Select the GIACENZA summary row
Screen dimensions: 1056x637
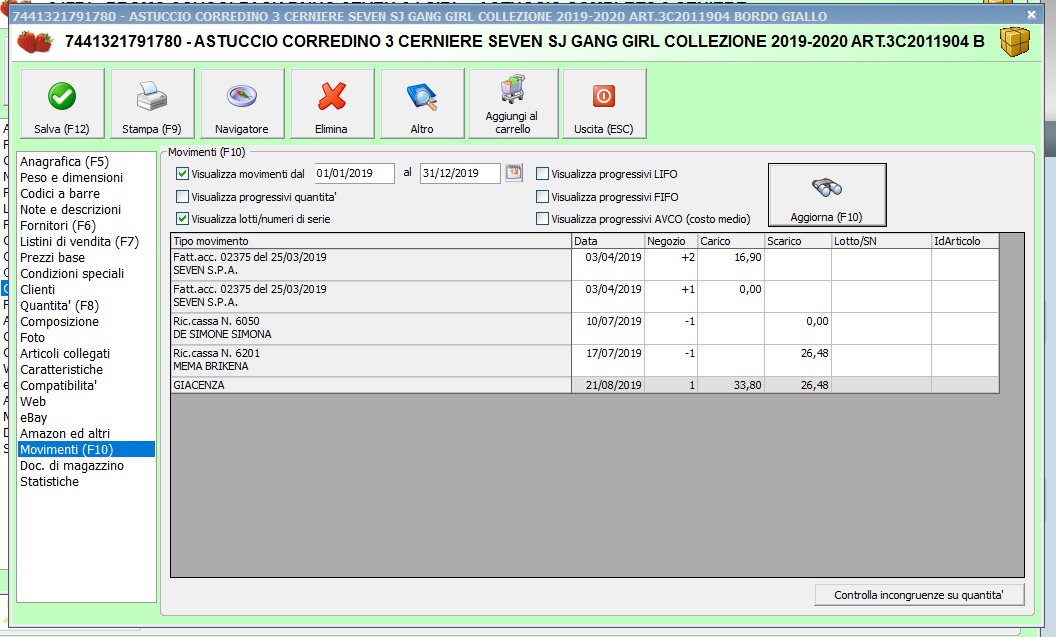tap(585, 385)
